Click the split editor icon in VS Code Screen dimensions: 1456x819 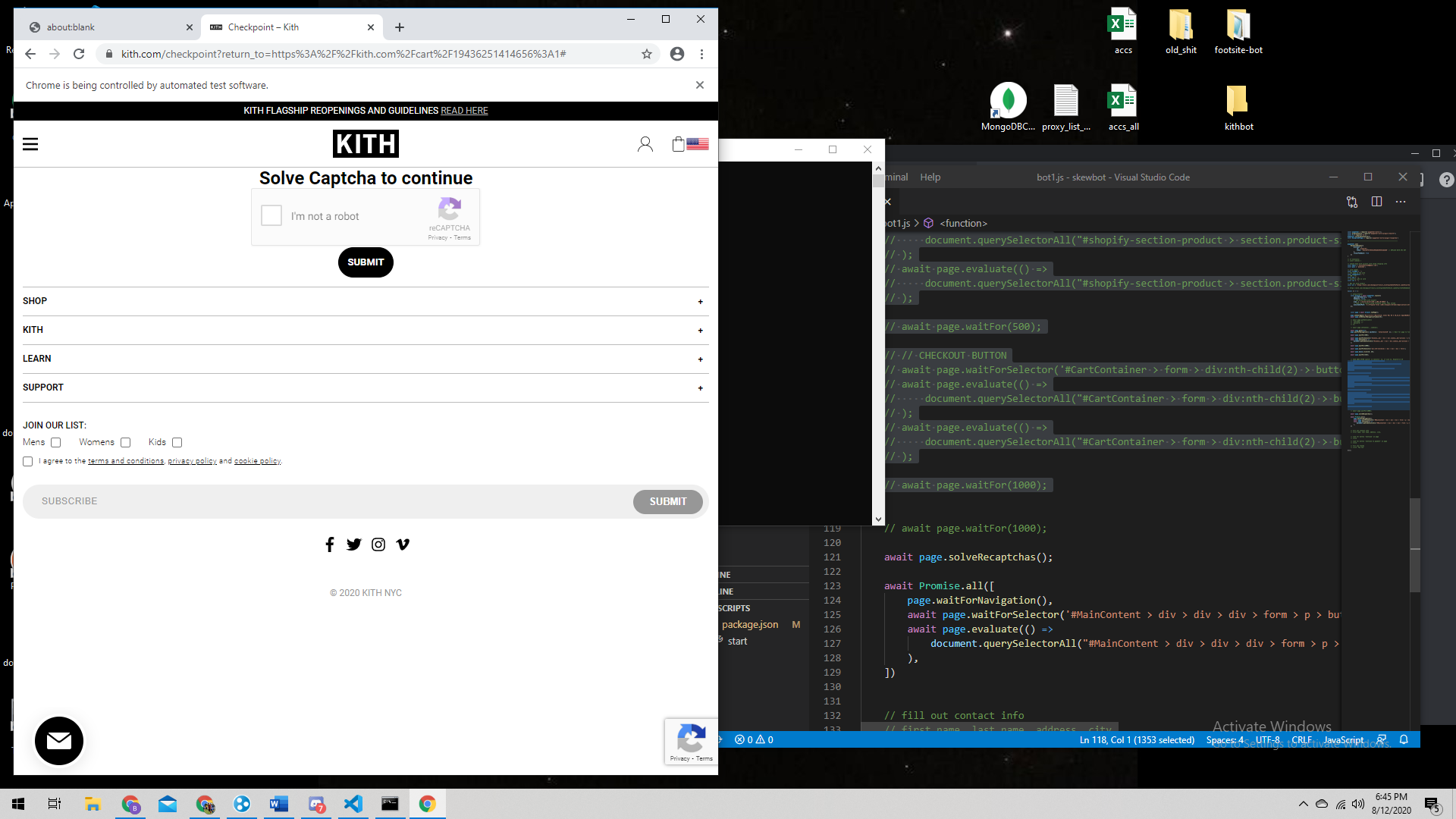tap(1376, 202)
